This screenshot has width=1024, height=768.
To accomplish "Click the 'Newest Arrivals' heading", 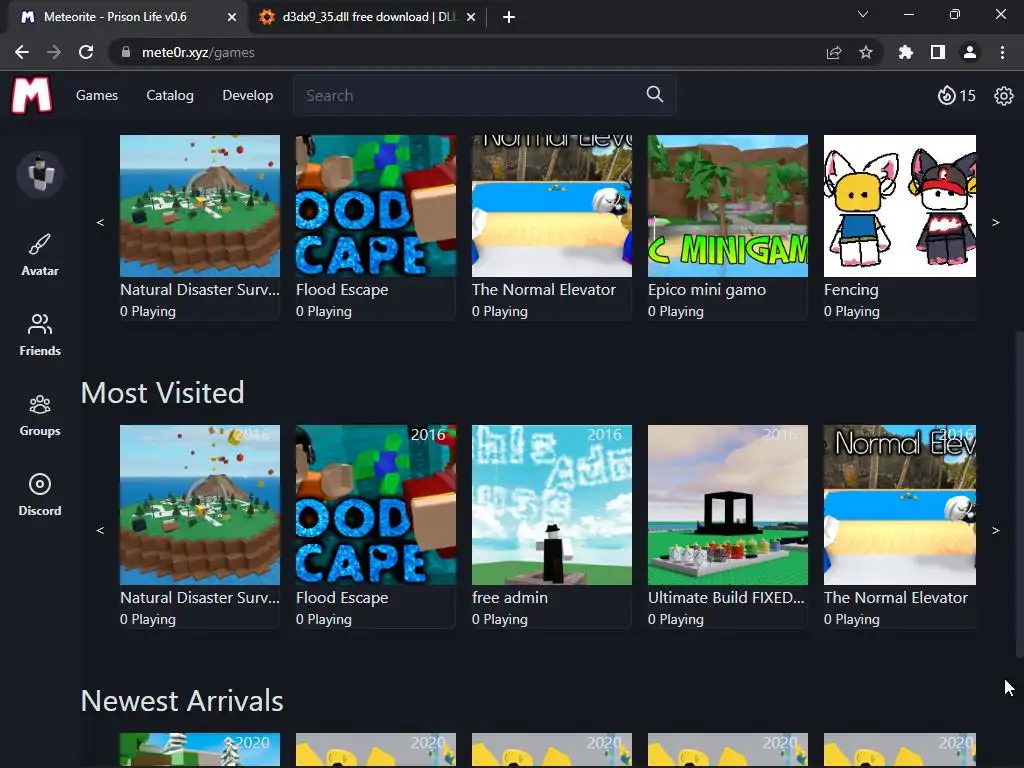I will tap(182, 700).
